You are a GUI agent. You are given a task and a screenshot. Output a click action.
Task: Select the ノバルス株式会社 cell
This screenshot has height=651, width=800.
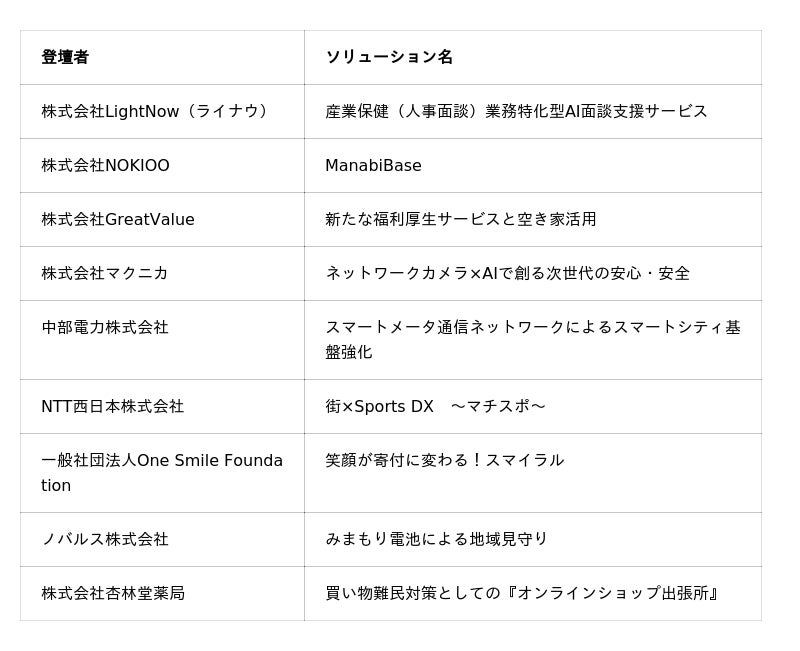(105, 539)
